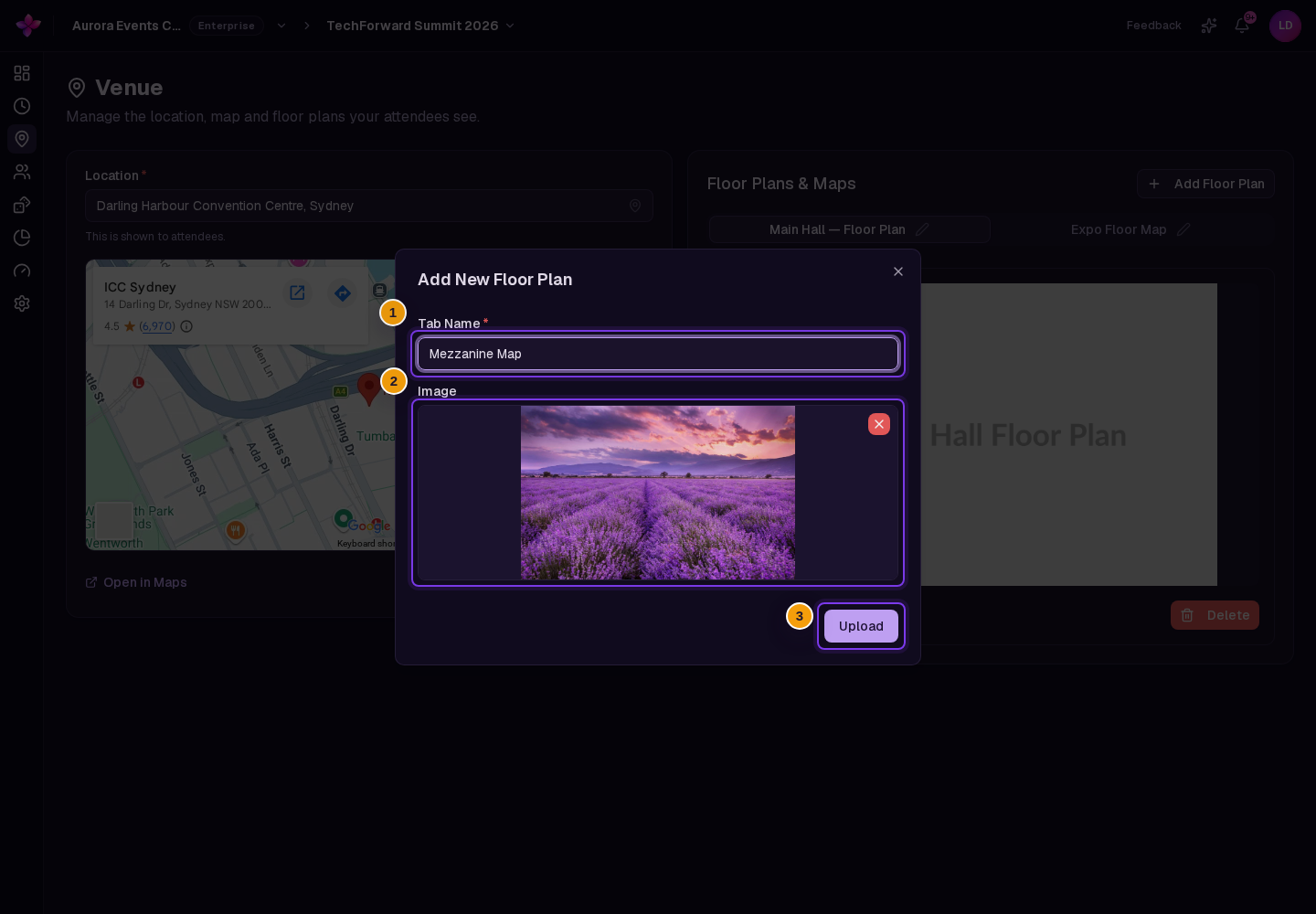The image size is (1316, 914).
Task: Select the Expo Floor Map tab
Action: 1132,229
